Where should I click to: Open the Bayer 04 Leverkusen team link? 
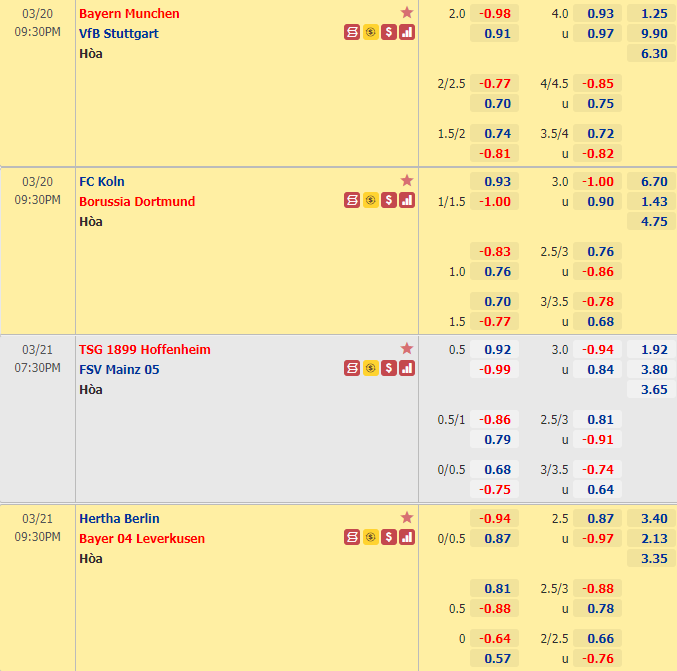point(142,538)
